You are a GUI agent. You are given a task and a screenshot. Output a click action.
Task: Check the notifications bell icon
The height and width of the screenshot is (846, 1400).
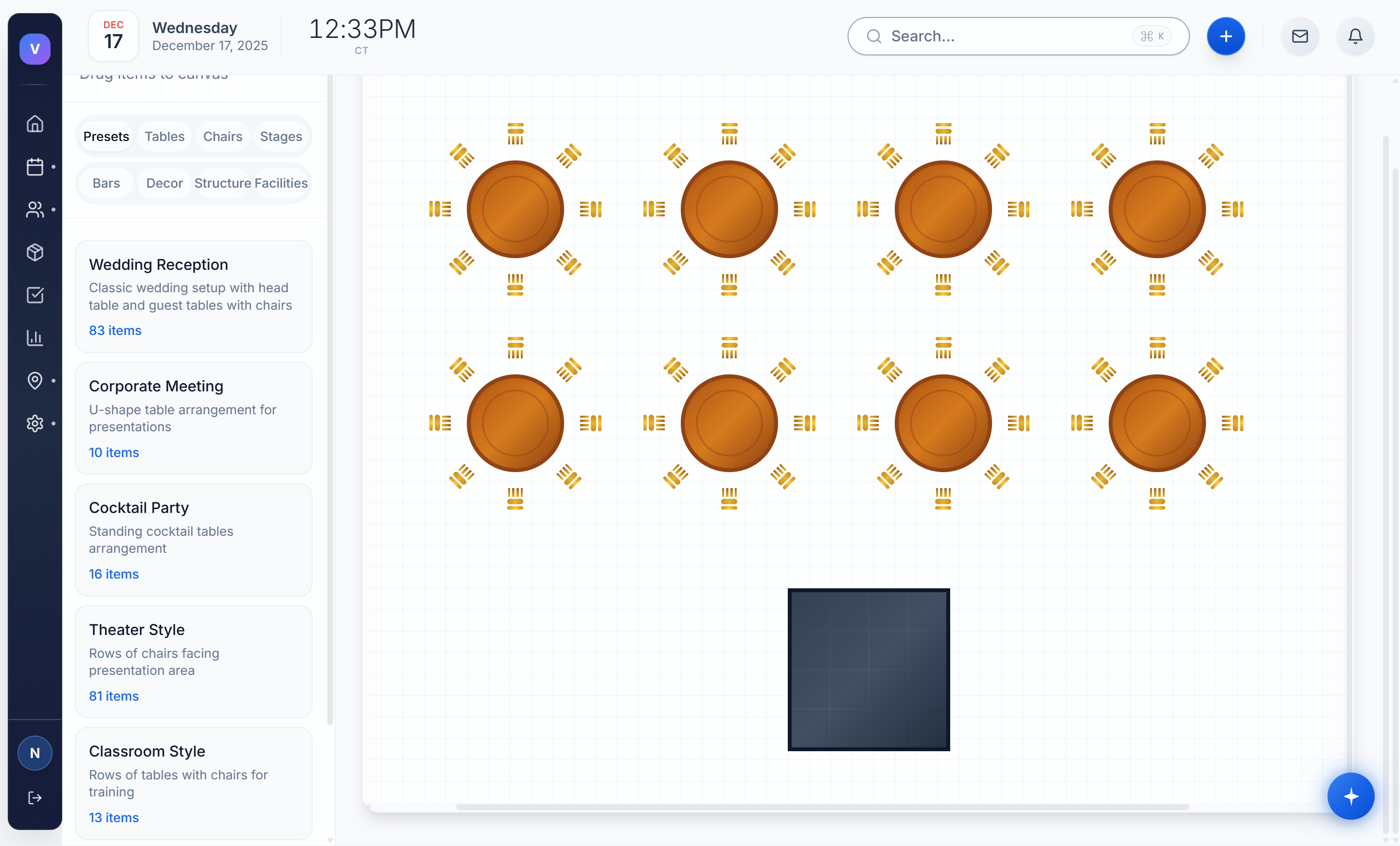click(1355, 36)
